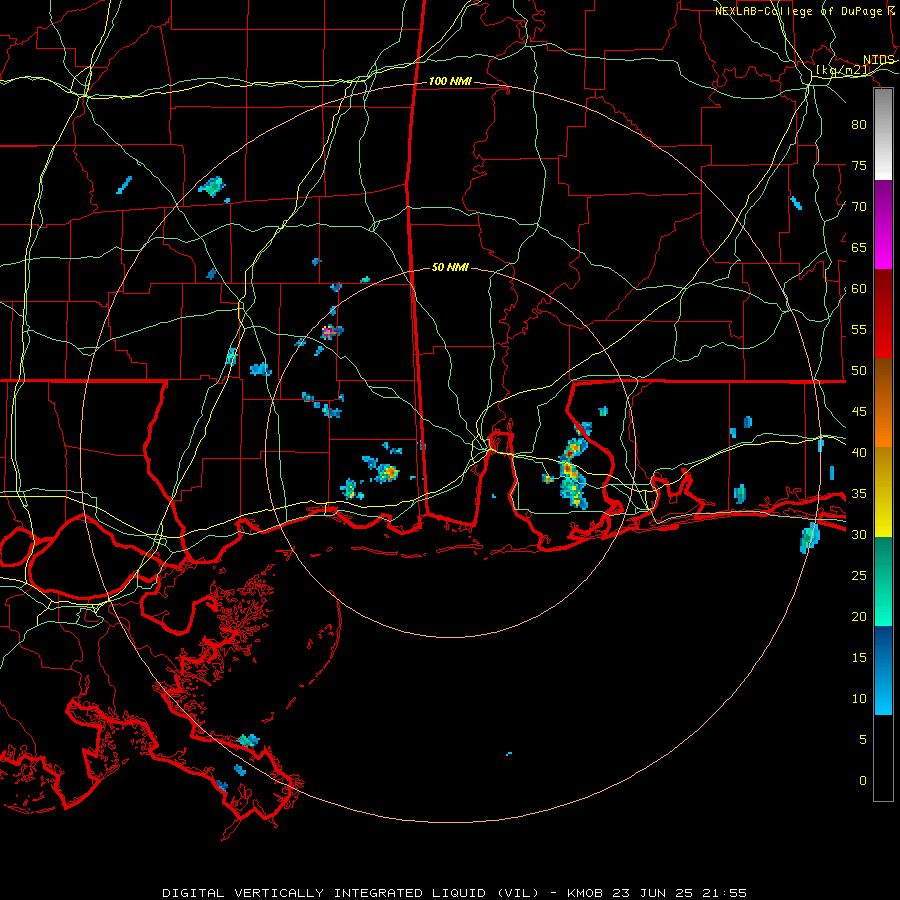Click the scale value "10"
The image size is (900, 900).
859,699
